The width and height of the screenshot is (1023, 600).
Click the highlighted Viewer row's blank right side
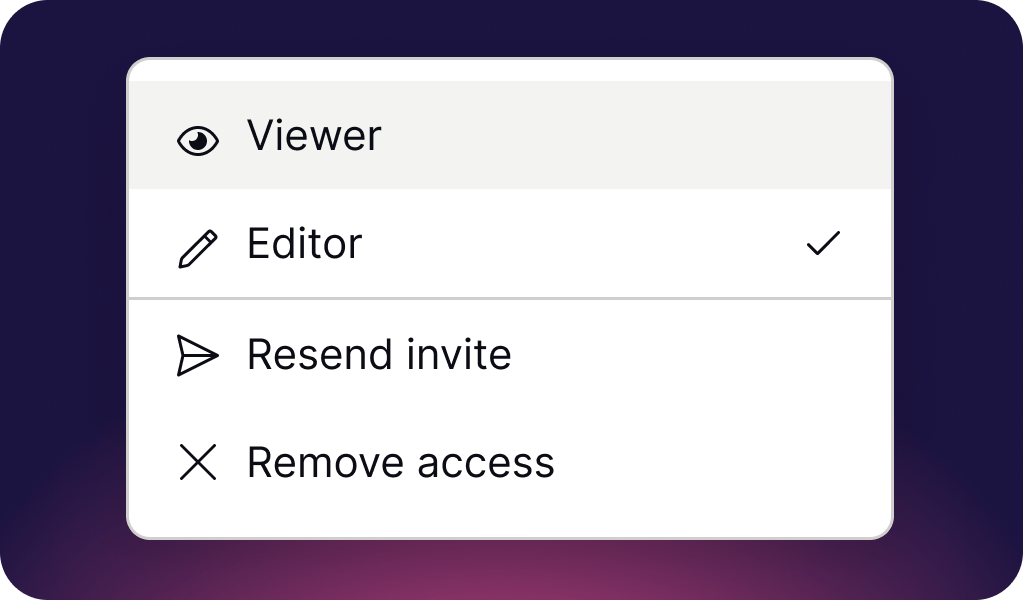[x=700, y=136]
